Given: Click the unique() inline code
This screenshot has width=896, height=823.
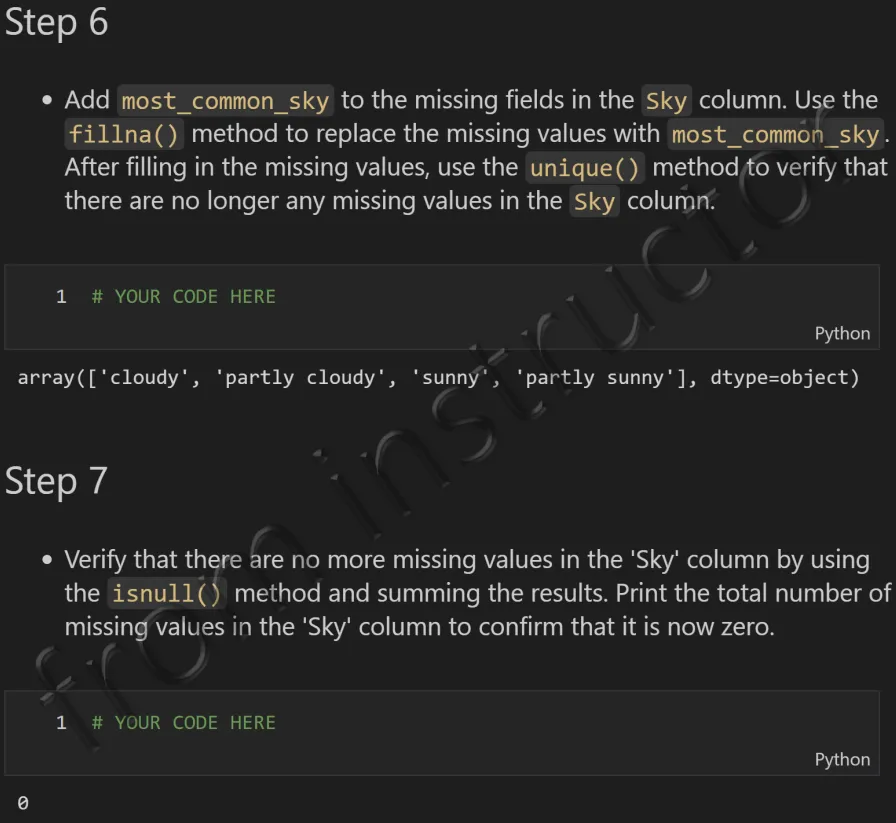Looking at the screenshot, I should [585, 168].
